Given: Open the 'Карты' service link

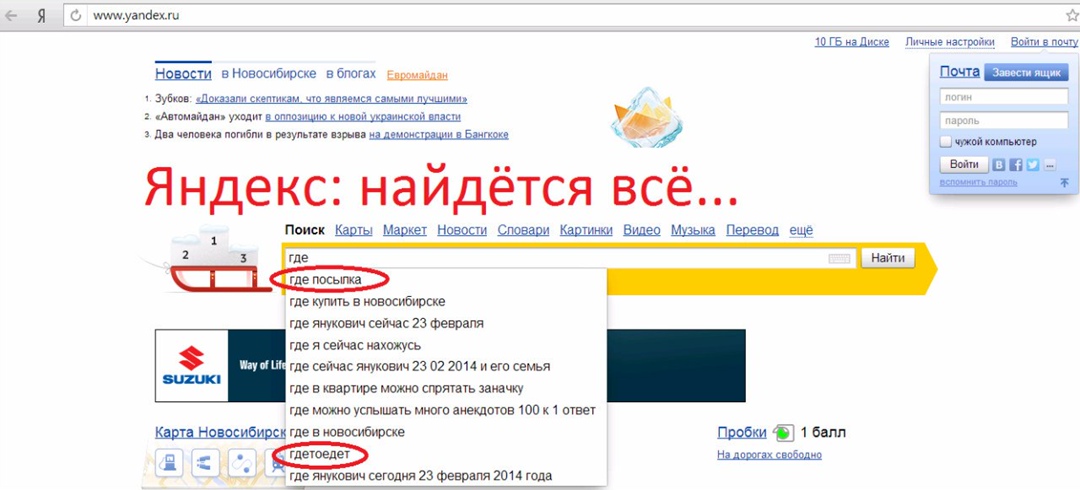Looking at the screenshot, I should (354, 230).
